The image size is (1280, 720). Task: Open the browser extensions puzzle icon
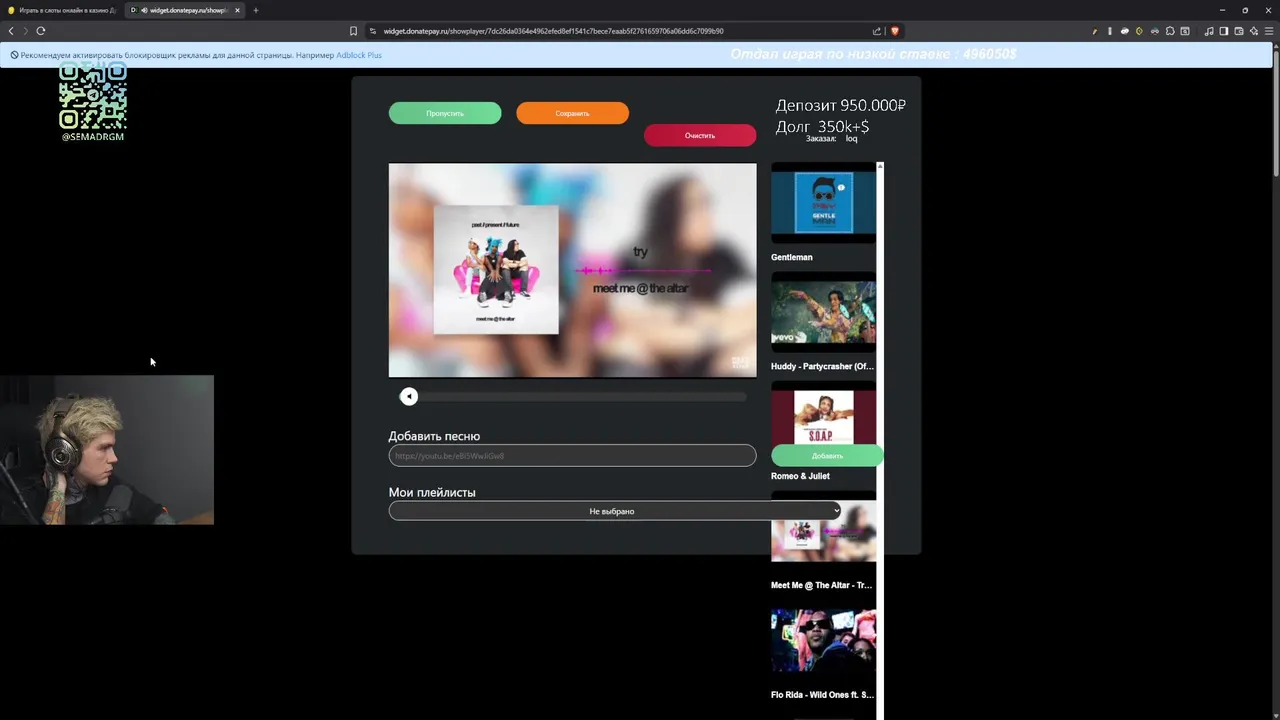click(x=1170, y=31)
